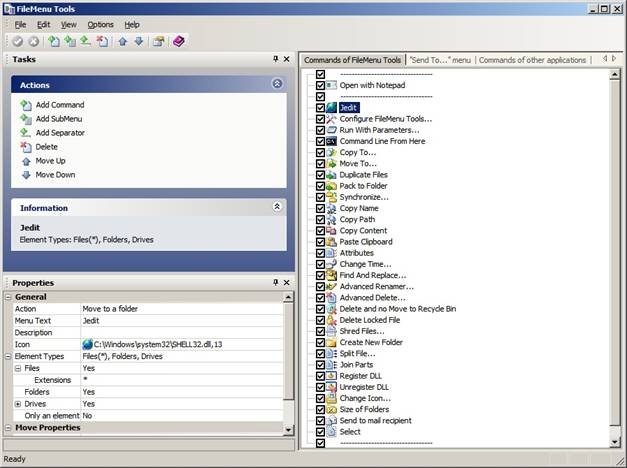
Task: Click the Description property value field
Action: tap(182, 333)
